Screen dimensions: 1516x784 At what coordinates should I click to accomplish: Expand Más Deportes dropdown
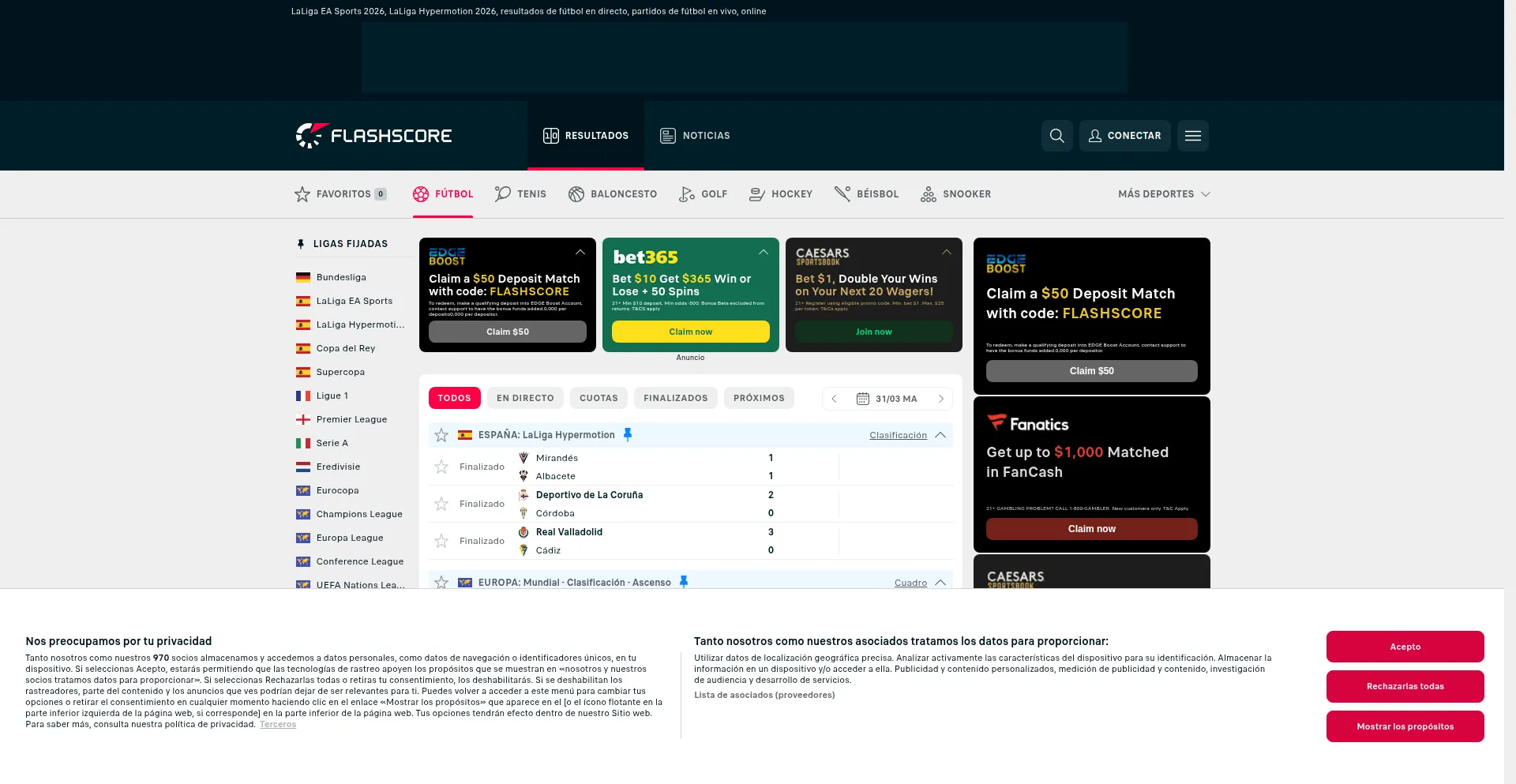coord(1164,194)
